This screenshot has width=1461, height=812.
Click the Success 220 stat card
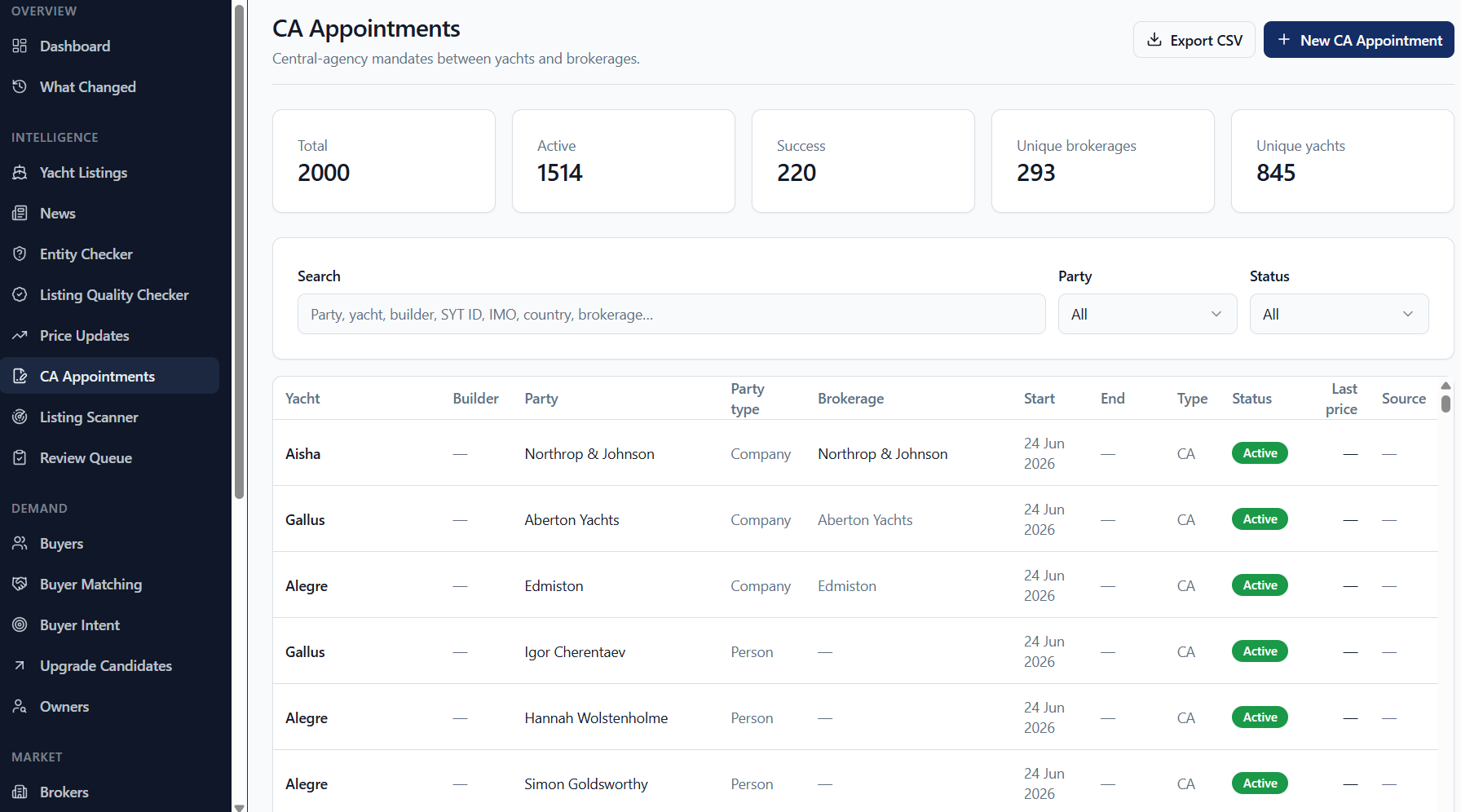pyautogui.click(x=863, y=161)
